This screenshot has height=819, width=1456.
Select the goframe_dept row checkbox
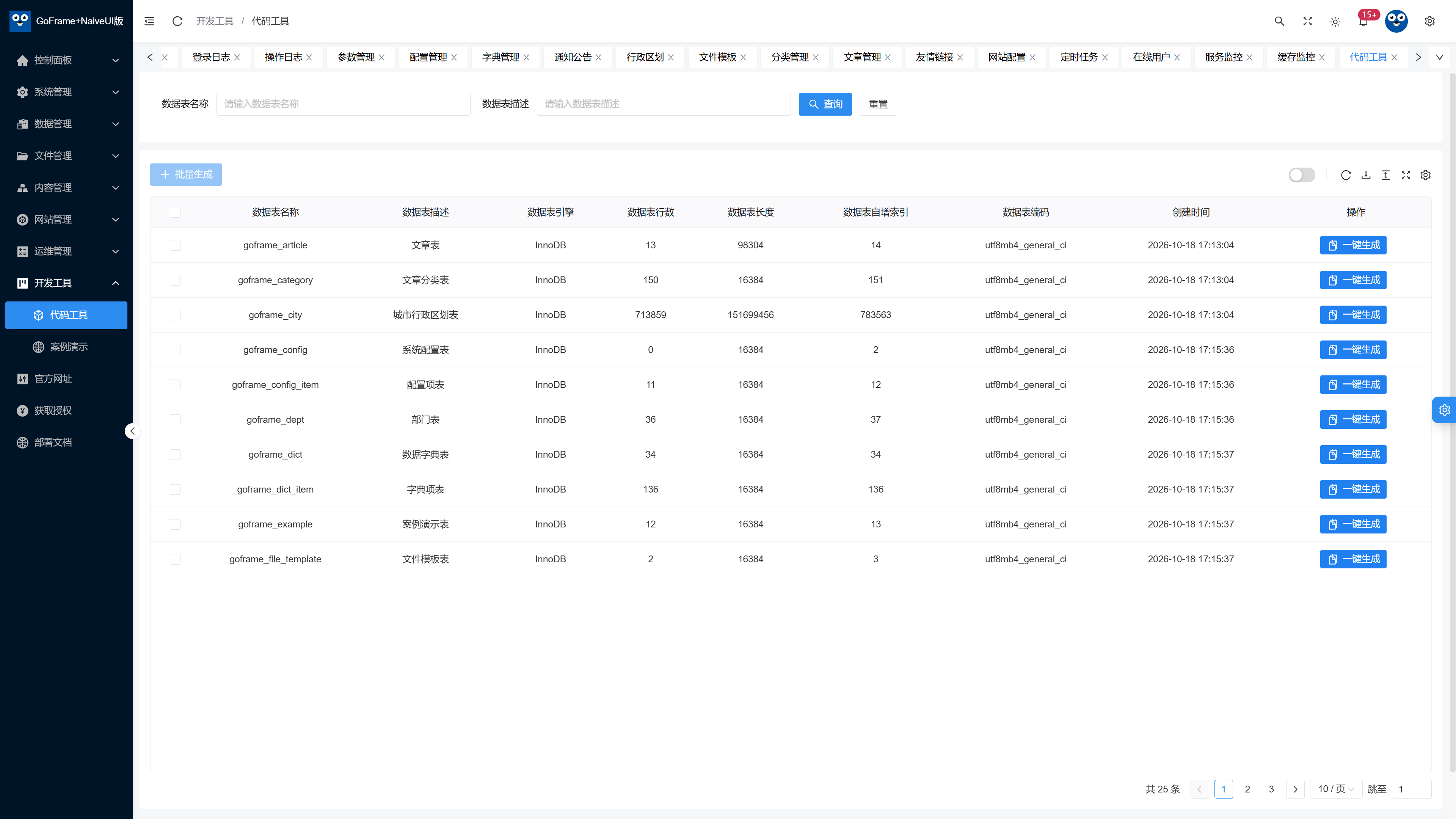click(175, 419)
